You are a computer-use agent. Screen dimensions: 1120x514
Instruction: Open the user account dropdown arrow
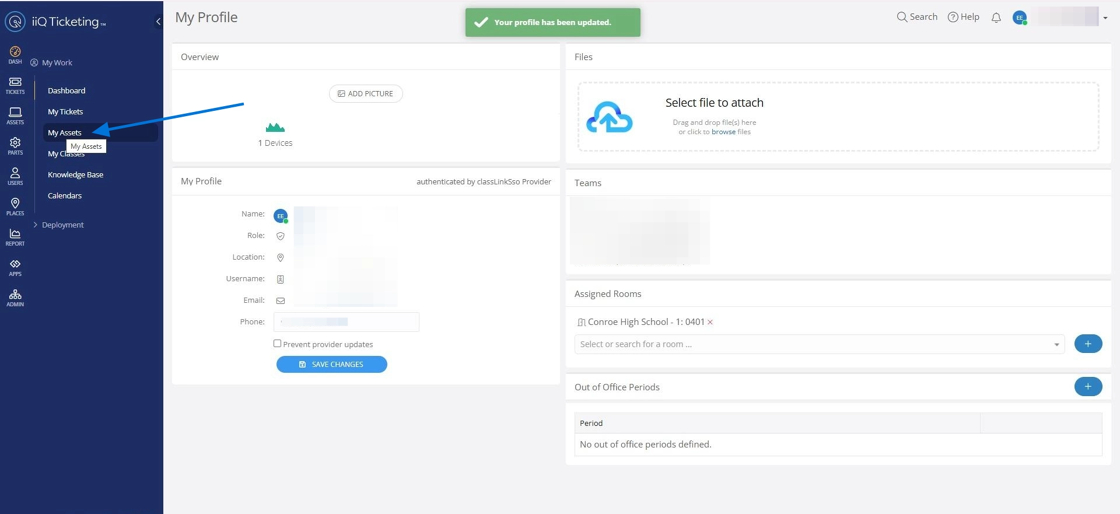click(x=1105, y=18)
